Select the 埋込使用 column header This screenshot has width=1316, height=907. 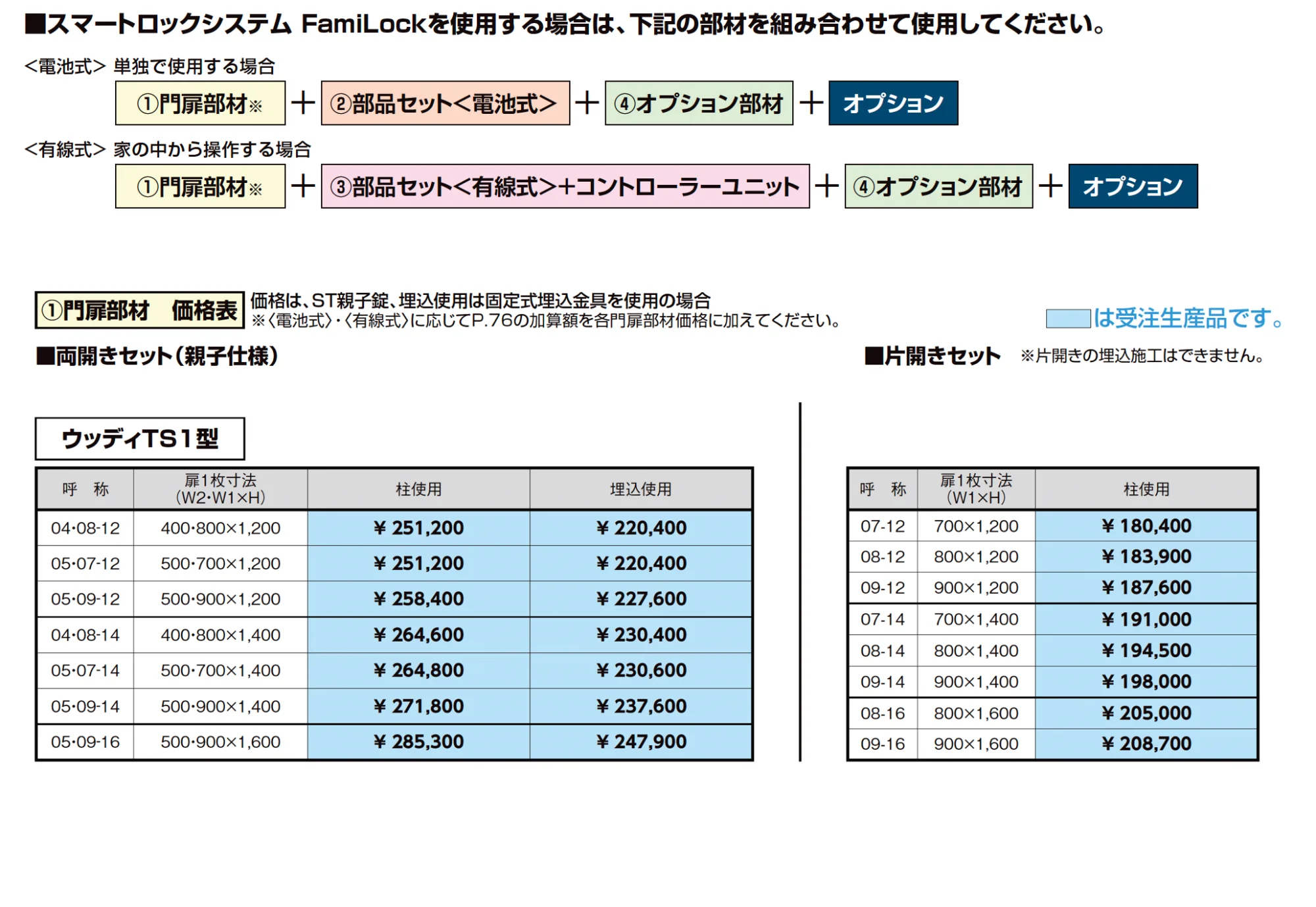641,489
